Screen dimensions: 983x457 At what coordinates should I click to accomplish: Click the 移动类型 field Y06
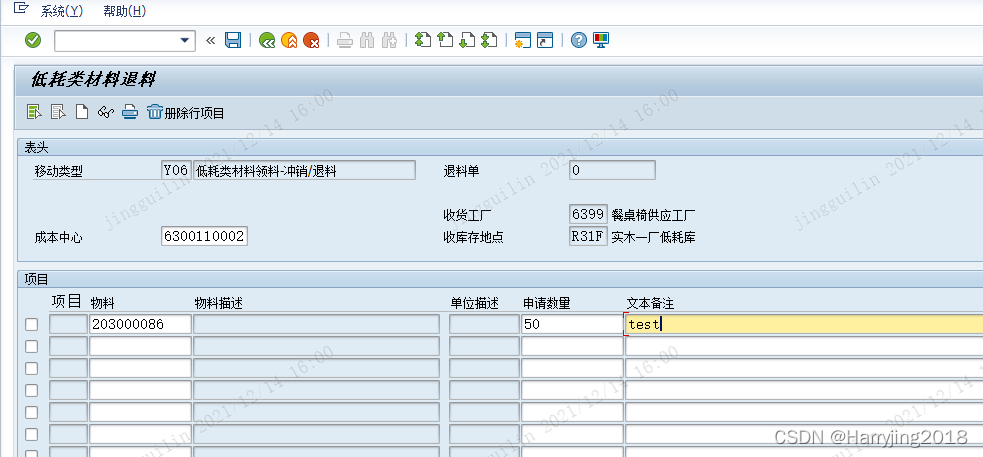[x=176, y=171]
